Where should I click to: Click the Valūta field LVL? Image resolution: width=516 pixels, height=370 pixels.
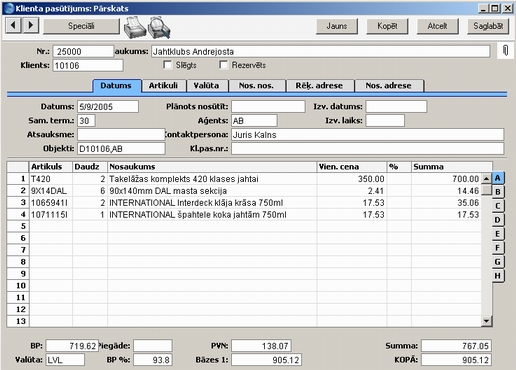pos(65,360)
